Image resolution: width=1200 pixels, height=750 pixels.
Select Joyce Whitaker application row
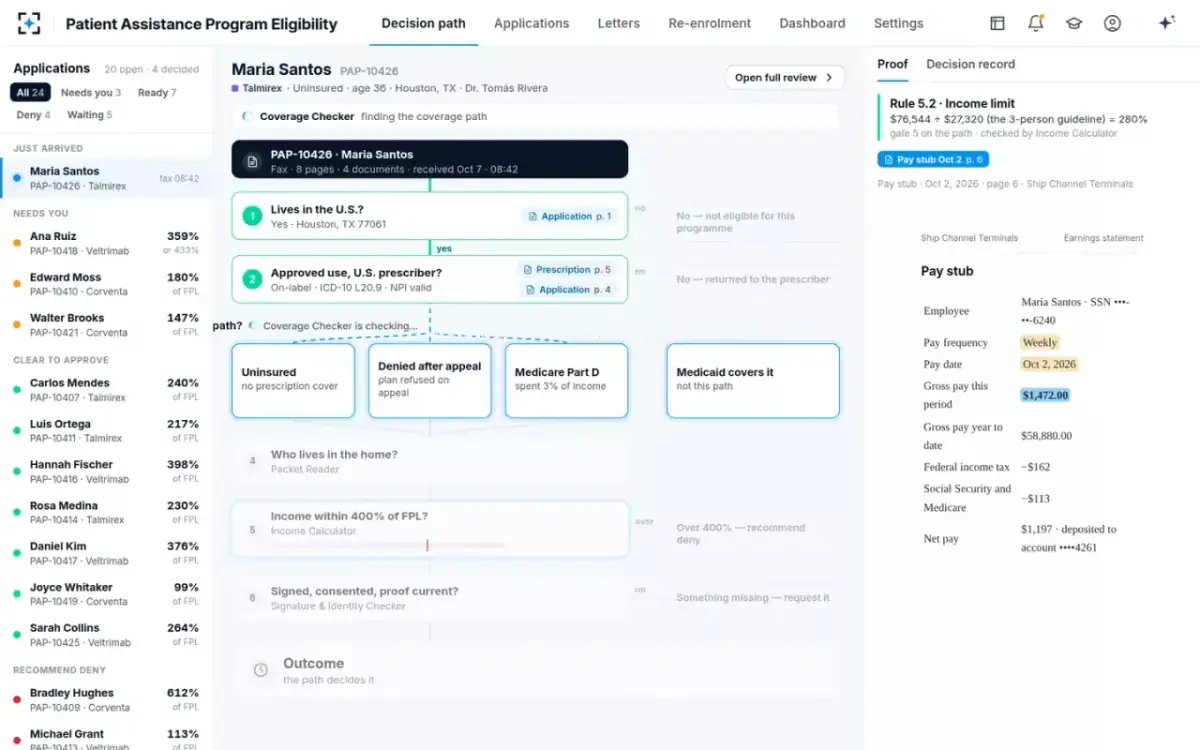(106, 594)
